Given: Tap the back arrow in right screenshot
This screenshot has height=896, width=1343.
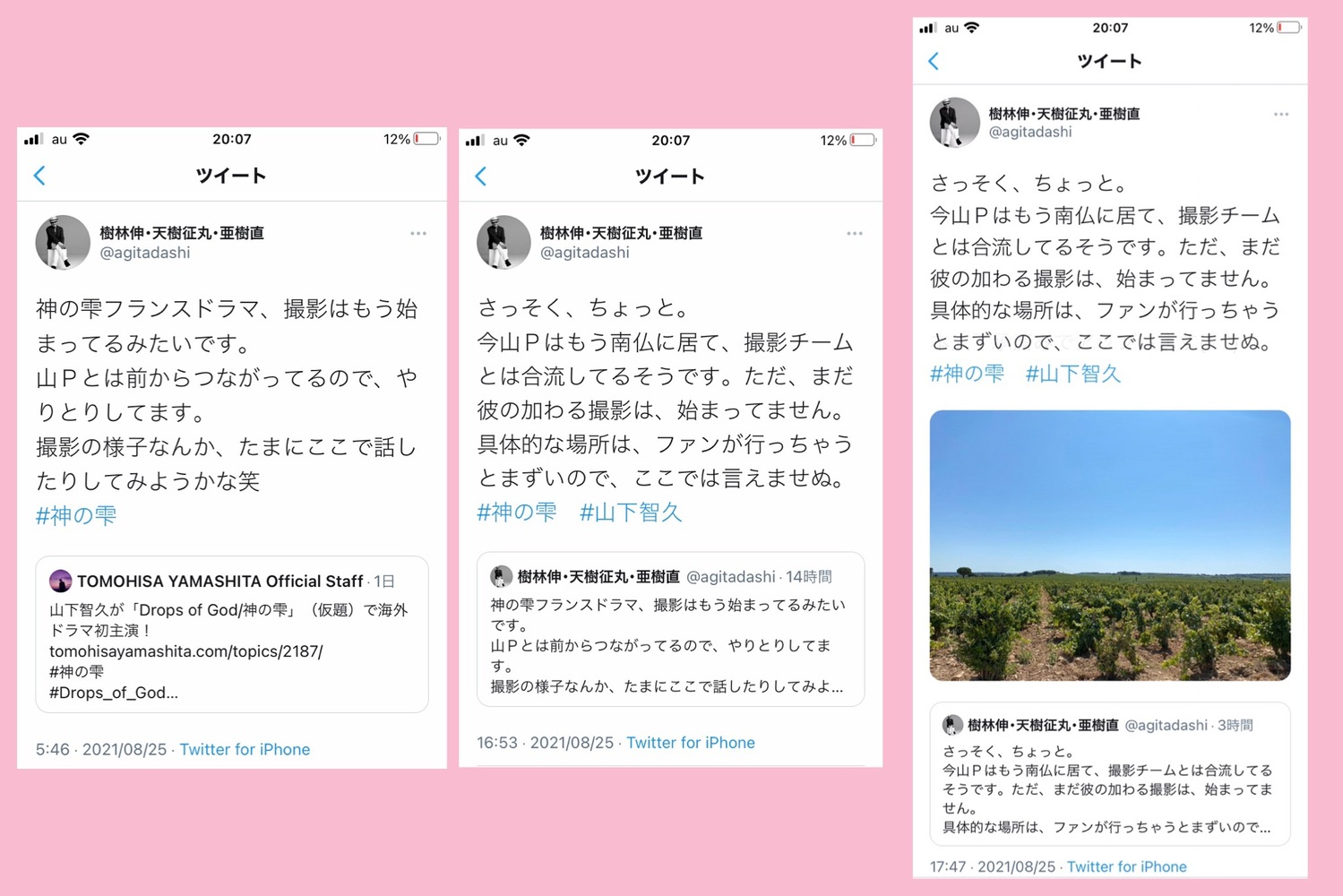Looking at the screenshot, I should point(934,61).
